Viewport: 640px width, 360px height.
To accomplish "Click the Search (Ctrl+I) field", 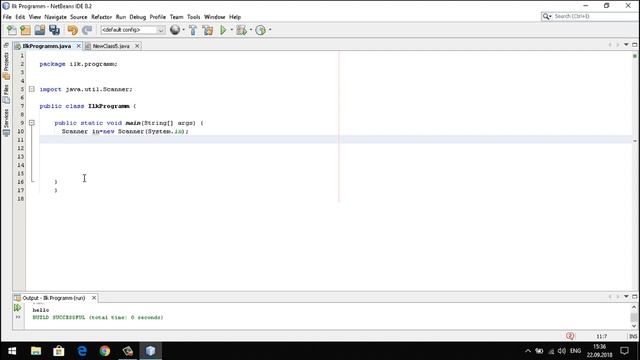I will (x=590, y=16).
